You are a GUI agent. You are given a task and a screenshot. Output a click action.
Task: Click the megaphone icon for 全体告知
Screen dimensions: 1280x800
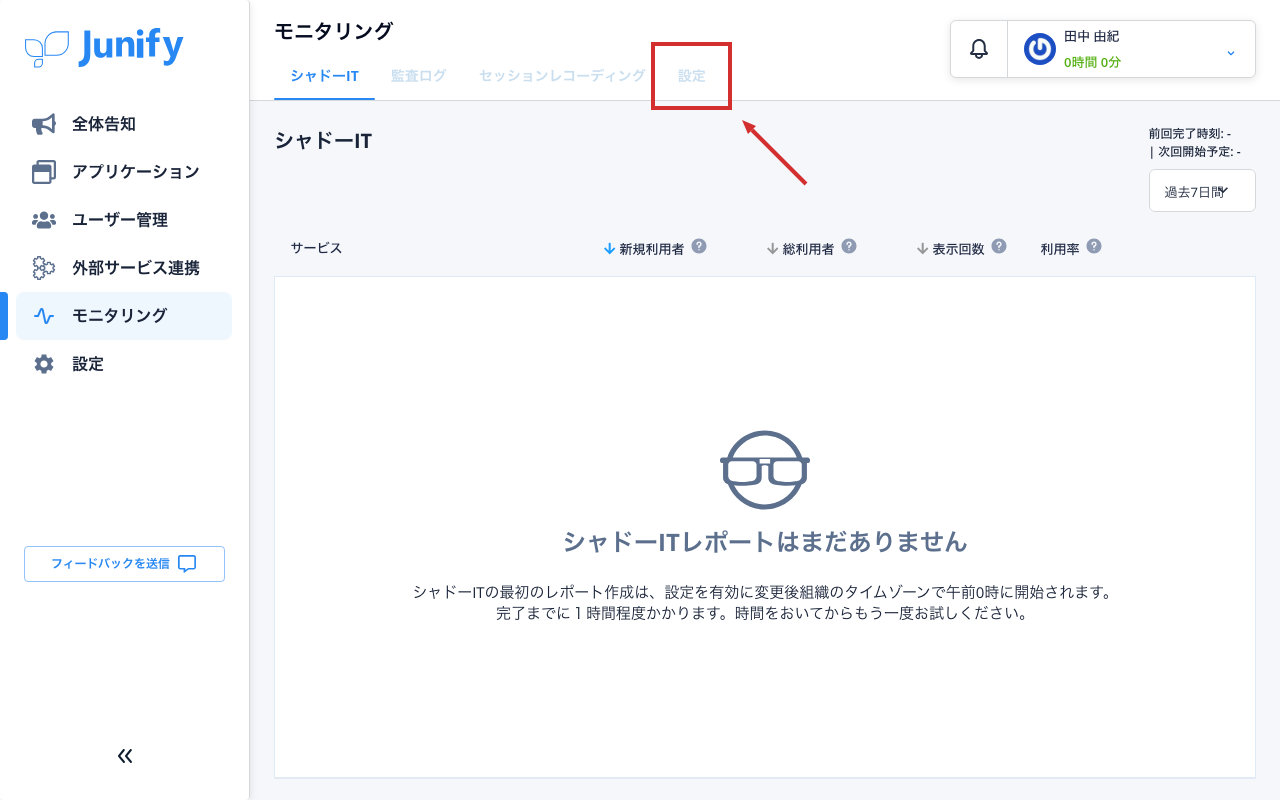pos(44,124)
